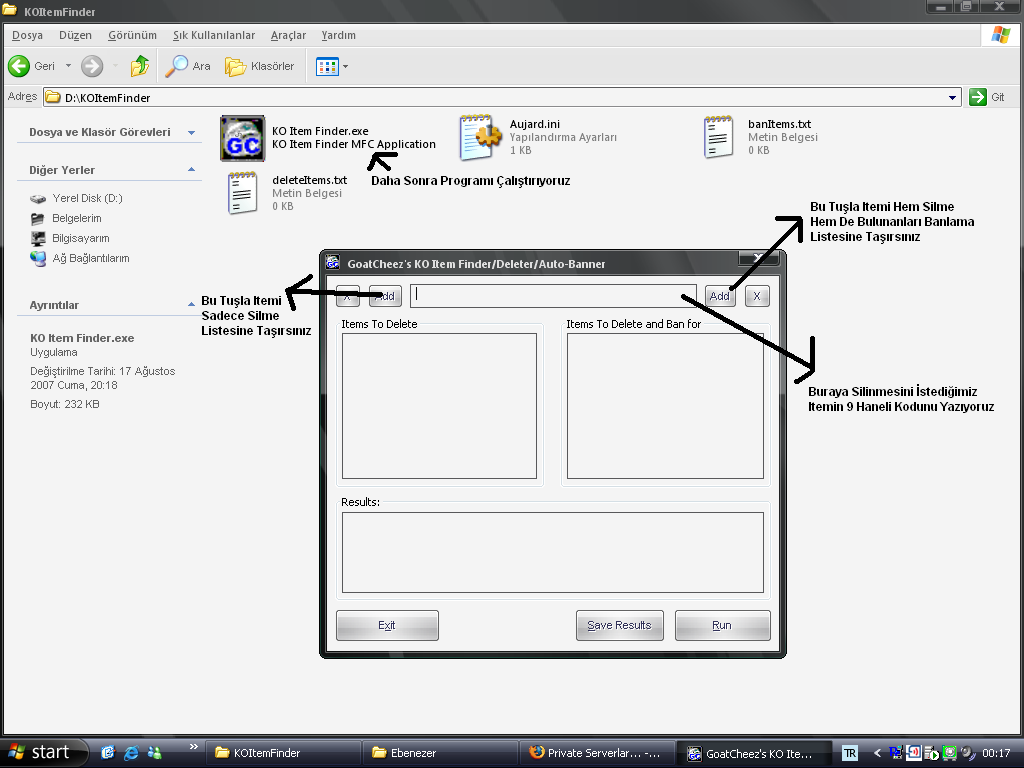Image resolution: width=1024 pixels, height=768 pixels.
Task: Open the address bar dropdown arrow
Action: (952, 97)
